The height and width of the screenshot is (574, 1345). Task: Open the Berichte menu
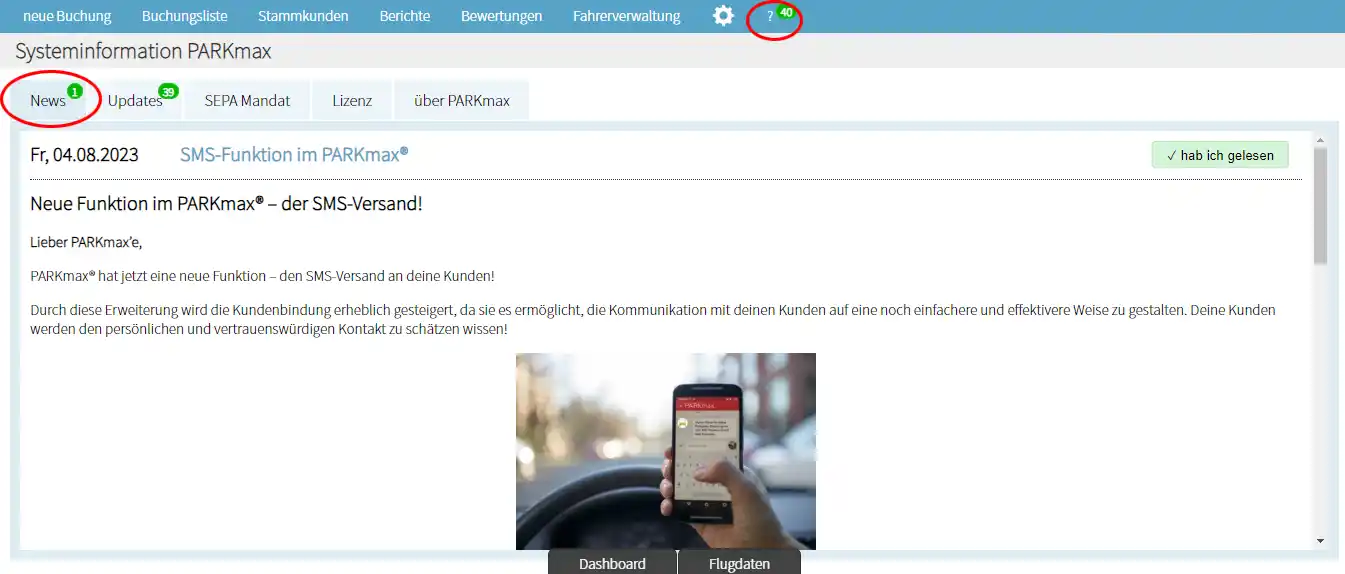(405, 16)
